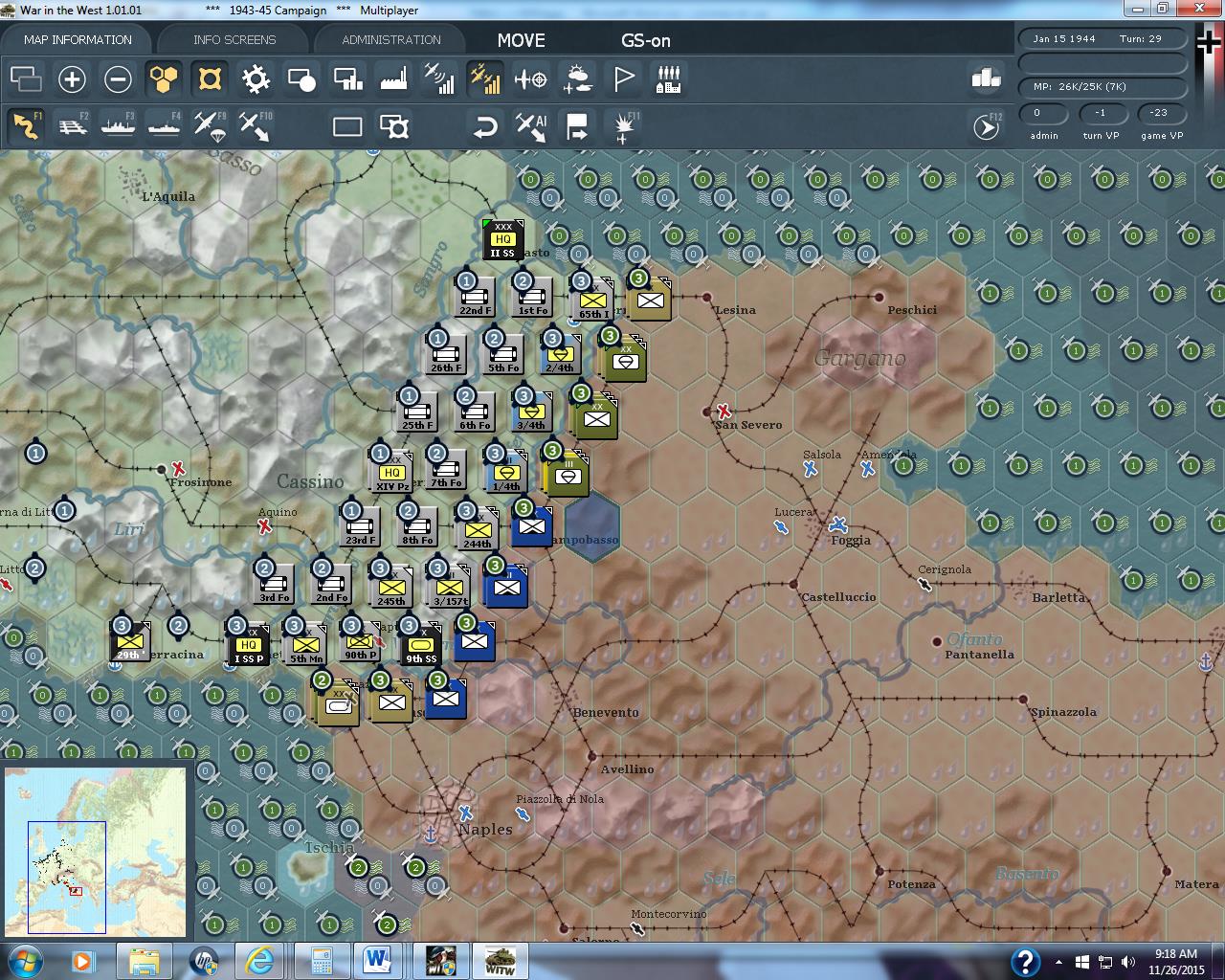Viewport: 1225px width, 980px height.
Task: Toggle the hex control outline button
Action: pos(210,78)
